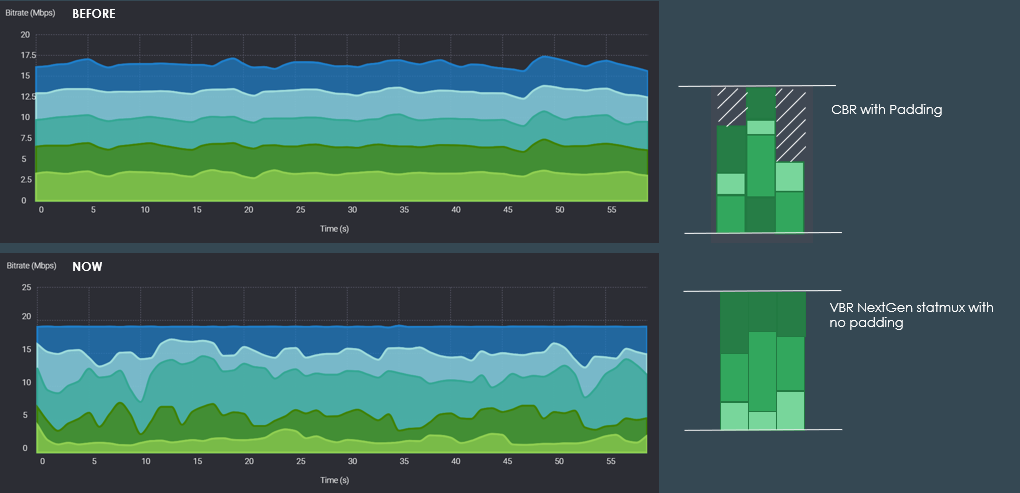
Task: Click the 'CBR with Padding' label
Action: (x=886, y=110)
